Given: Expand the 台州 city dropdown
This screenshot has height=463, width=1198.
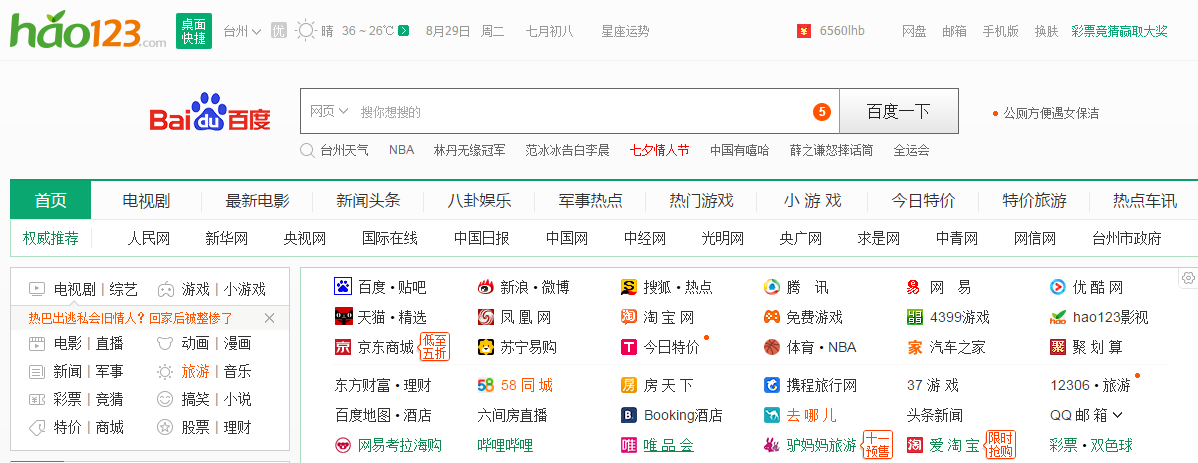Looking at the screenshot, I should coord(242,31).
